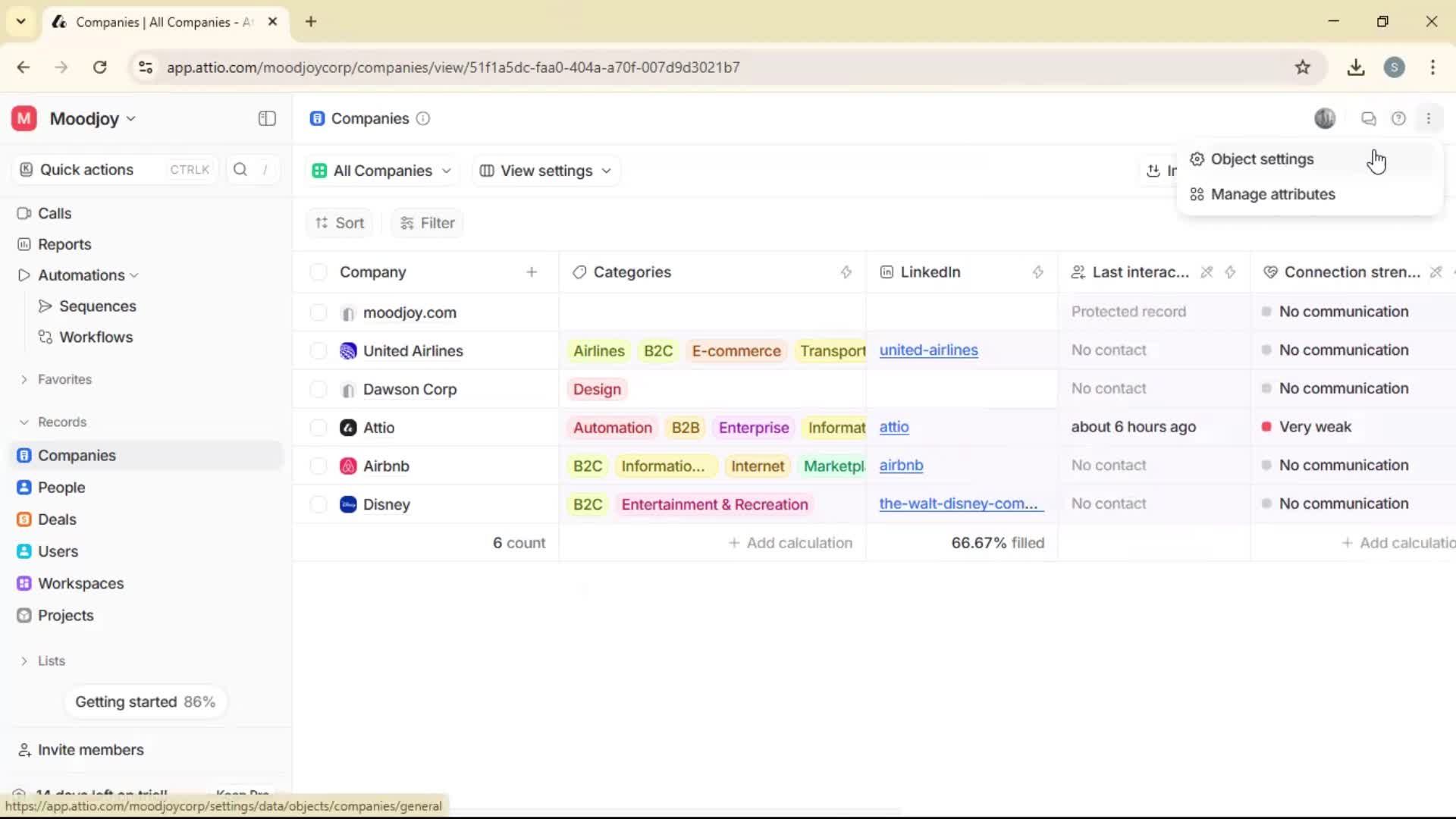Image resolution: width=1456 pixels, height=819 pixels.
Task: Choose Object settings from the menu
Action: click(x=1309, y=159)
